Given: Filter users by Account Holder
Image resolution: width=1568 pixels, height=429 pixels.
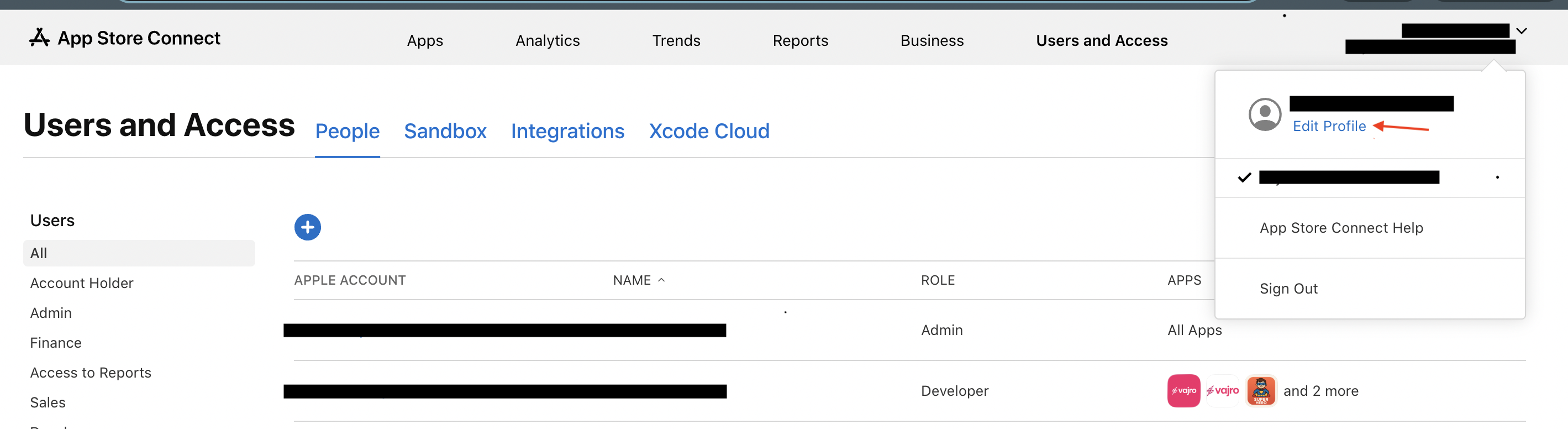Looking at the screenshot, I should tap(82, 284).
